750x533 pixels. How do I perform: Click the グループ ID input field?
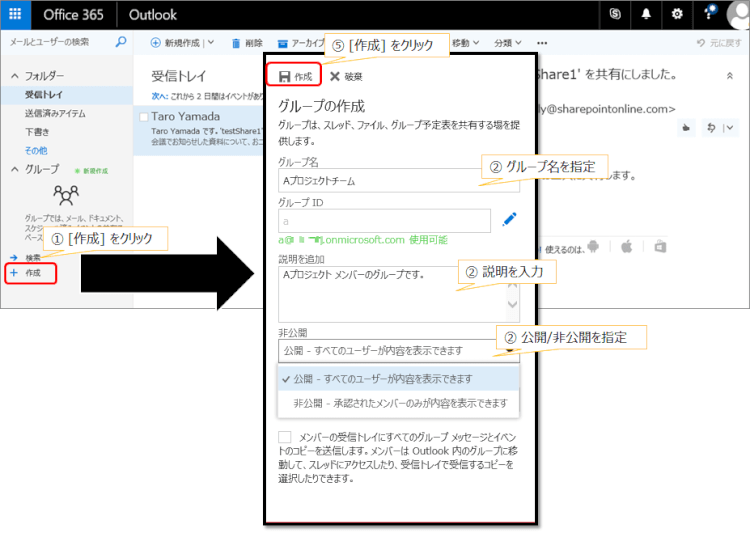coord(385,221)
